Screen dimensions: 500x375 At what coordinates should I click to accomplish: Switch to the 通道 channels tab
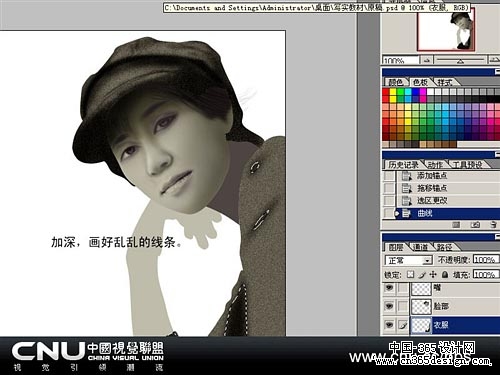tap(420, 247)
